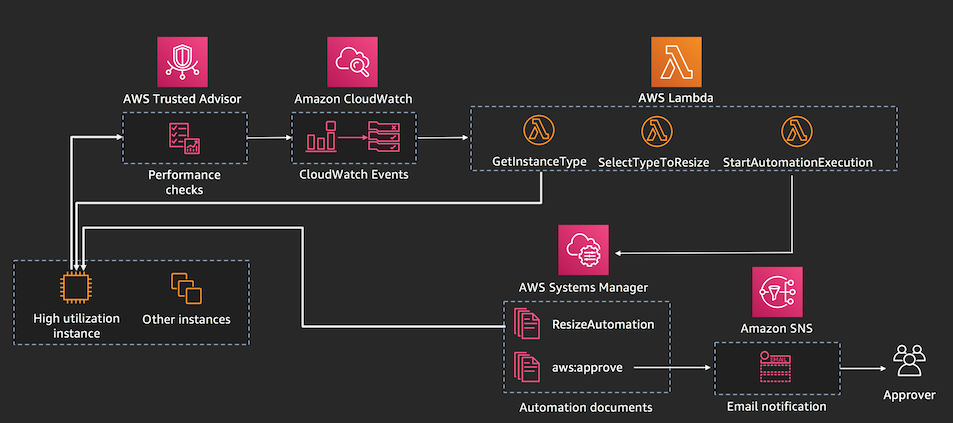
Task: Select the GetInstanceType lambda function icon
Action: pos(539,132)
